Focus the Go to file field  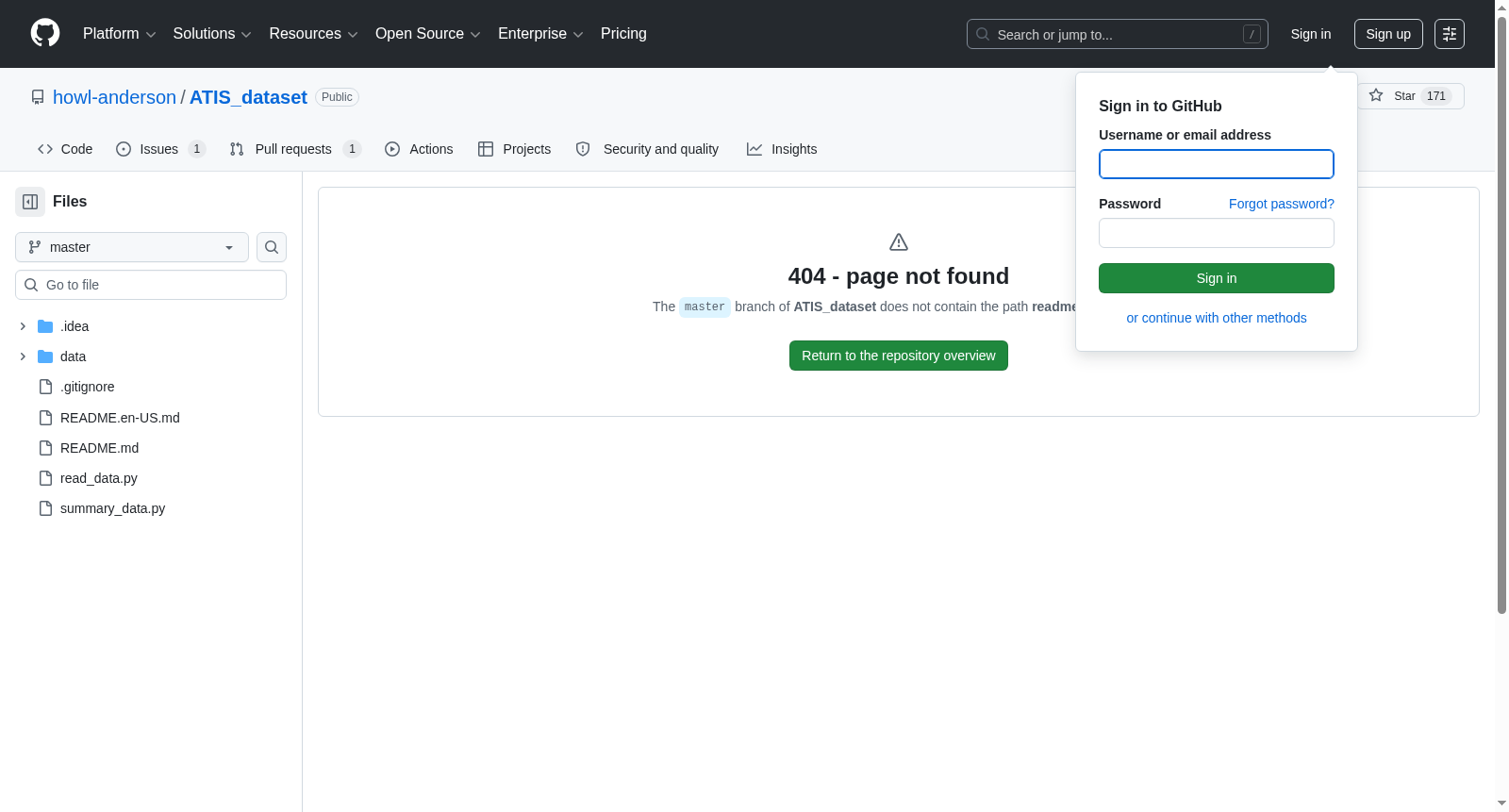click(x=151, y=285)
